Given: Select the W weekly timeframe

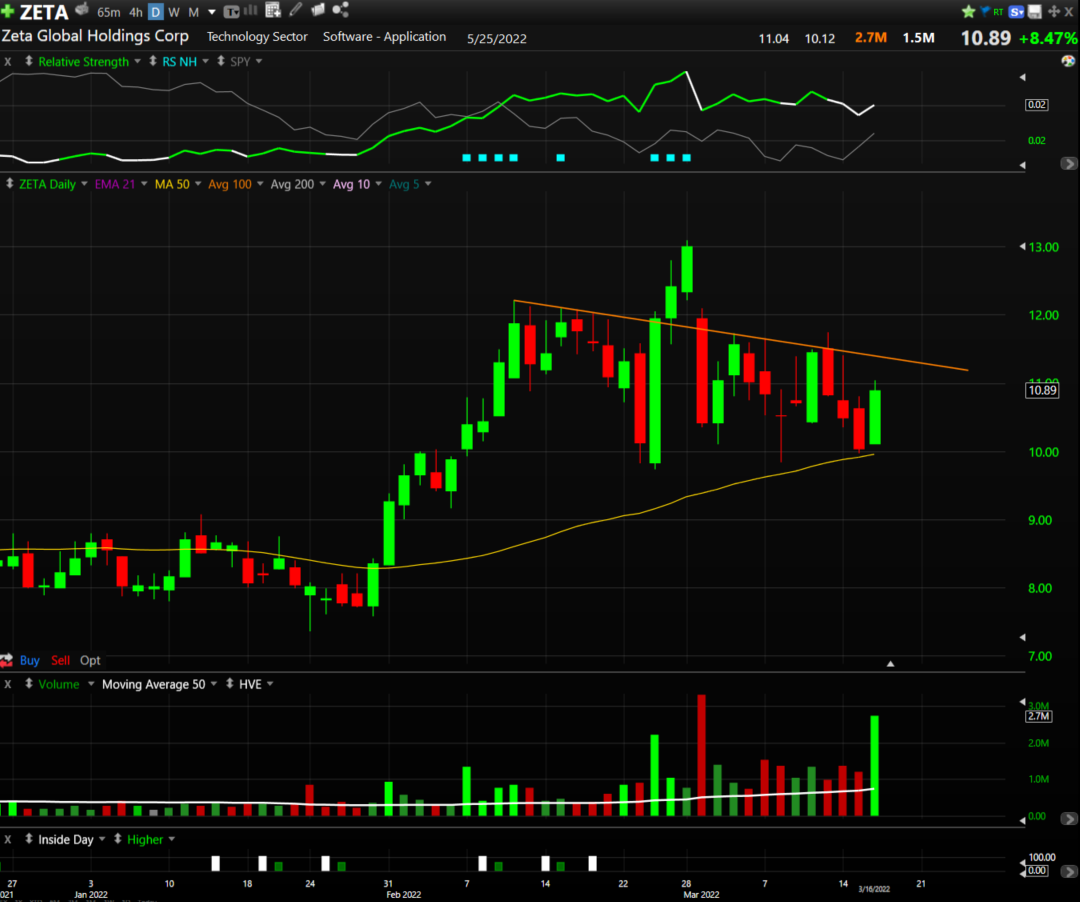Looking at the screenshot, I should click(x=174, y=12).
